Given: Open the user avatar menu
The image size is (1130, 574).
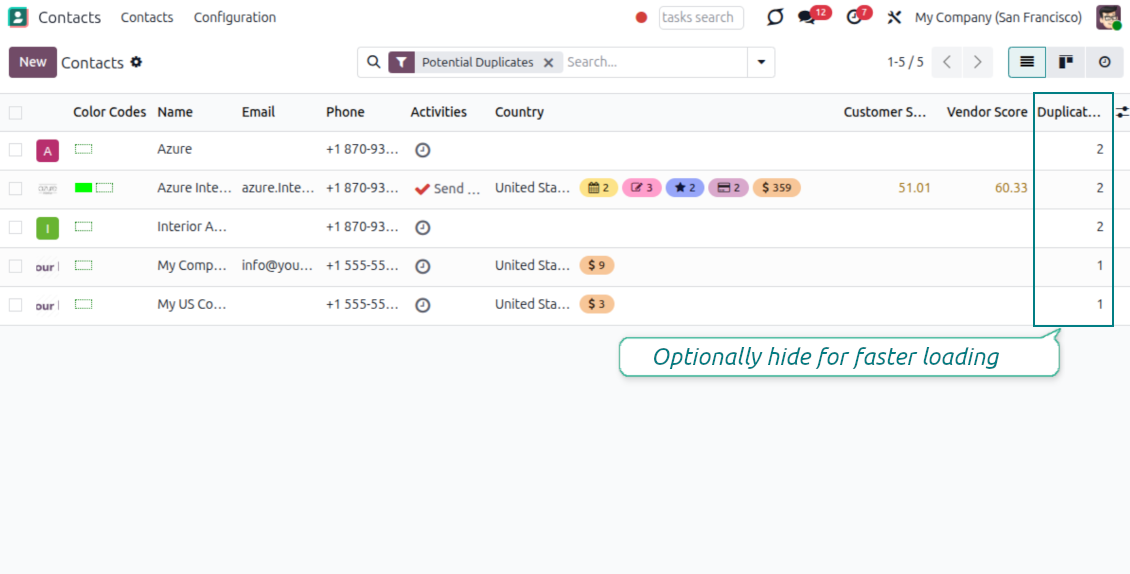Looking at the screenshot, I should click(x=1108, y=18).
